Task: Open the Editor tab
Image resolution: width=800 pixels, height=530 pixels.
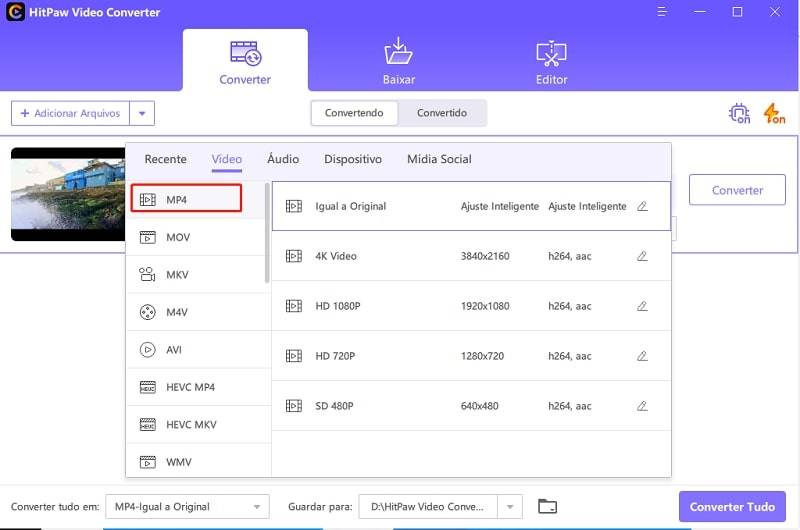Action: [551, 61]
